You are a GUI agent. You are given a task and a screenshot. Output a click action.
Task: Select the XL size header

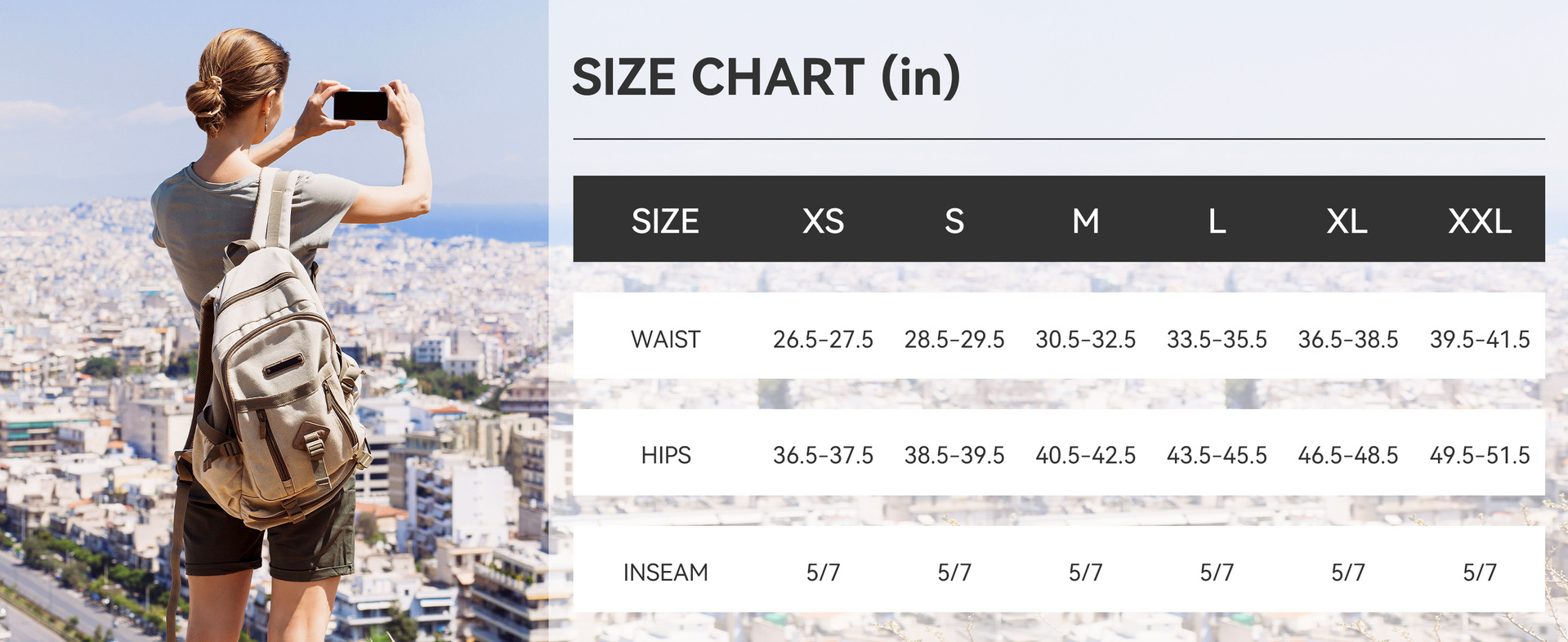point(1347,221)
